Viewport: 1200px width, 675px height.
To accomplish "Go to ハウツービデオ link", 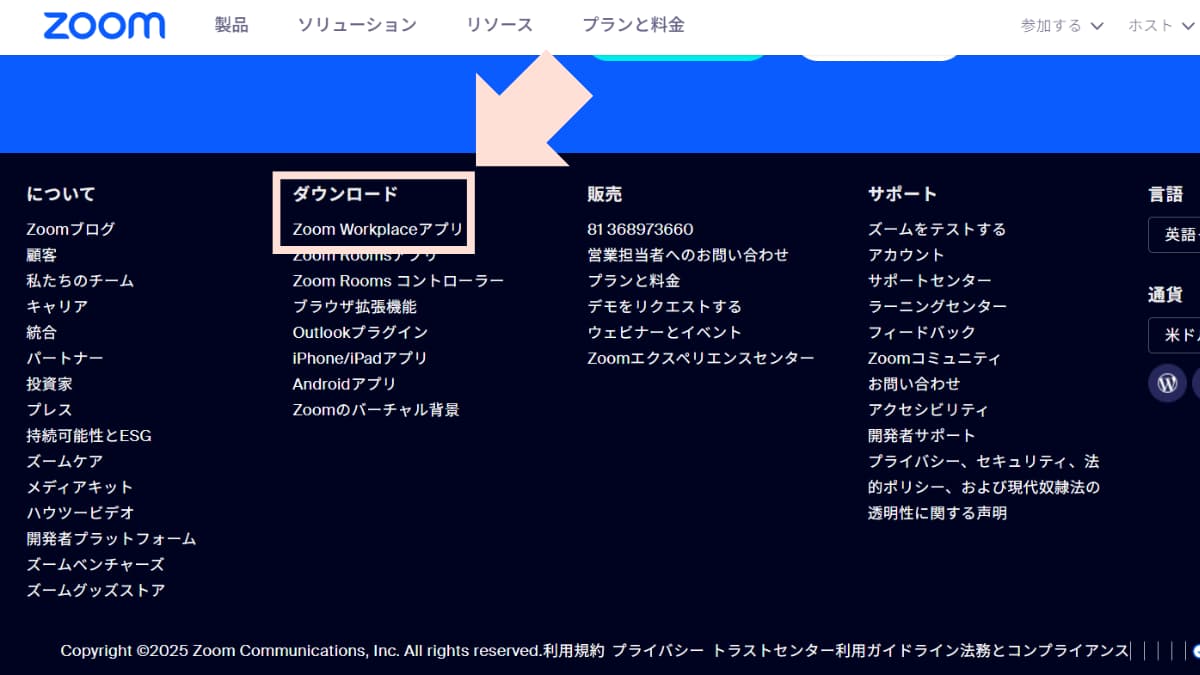I will tap(80, 513).
